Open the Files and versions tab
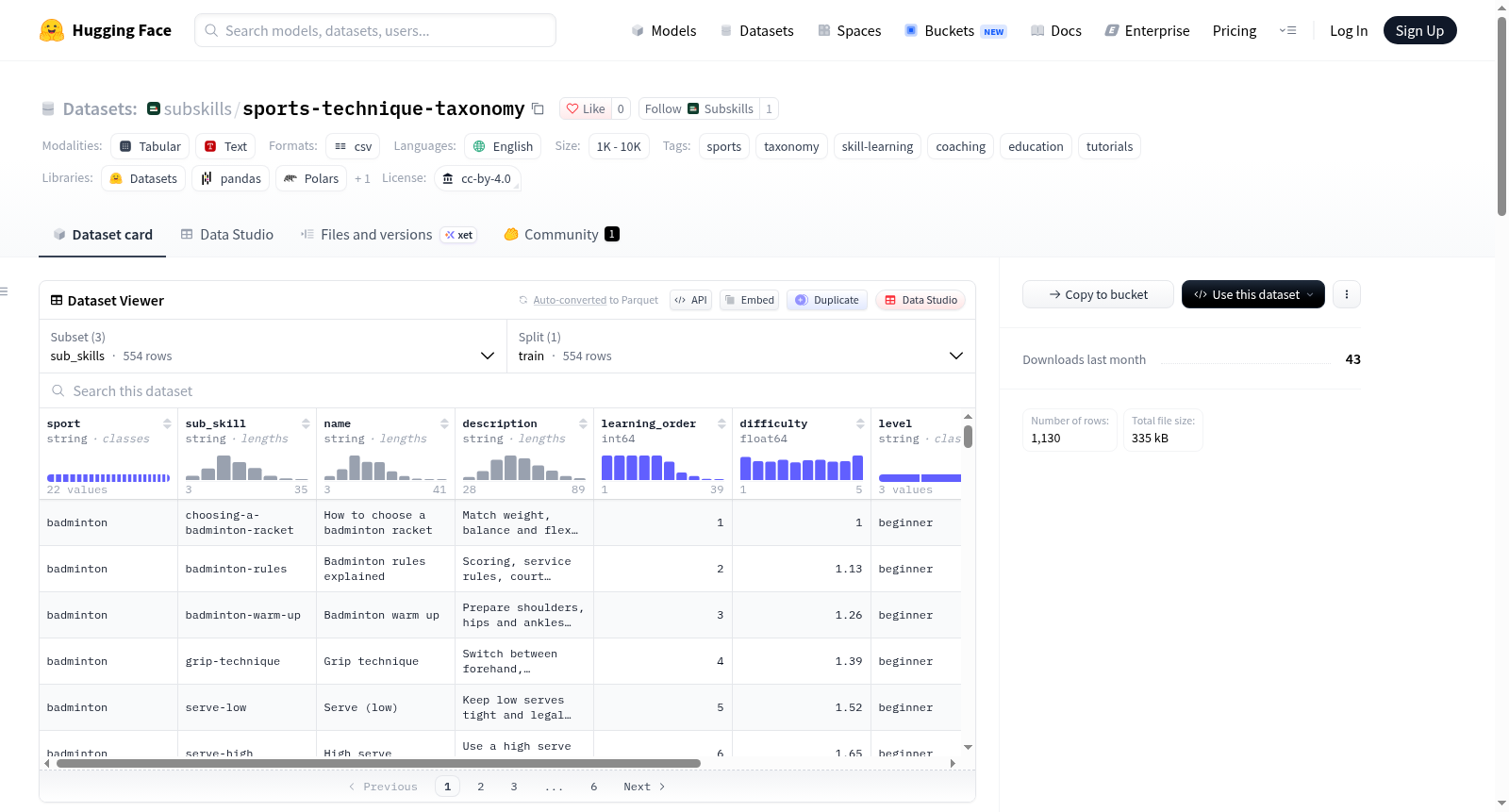This screenshot has height=812, width=1509. click(x=389, y=235)
